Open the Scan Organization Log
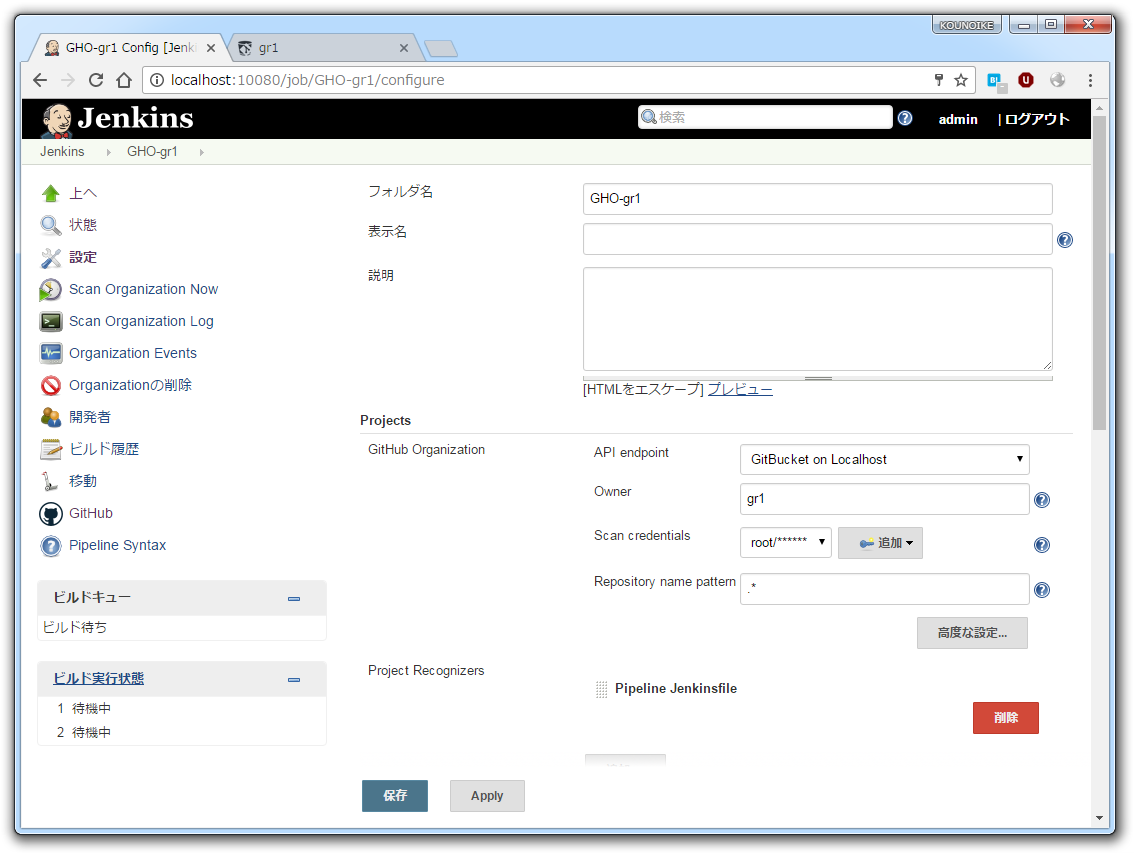 pos(140,321)
